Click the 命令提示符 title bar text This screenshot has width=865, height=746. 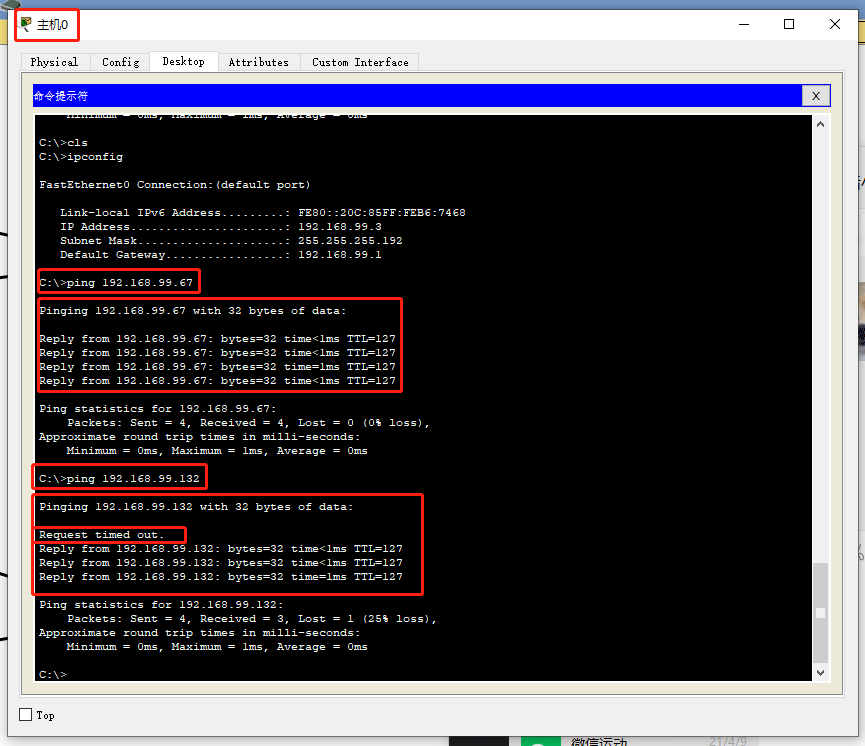pyautogui.click(x=61, y=96)
